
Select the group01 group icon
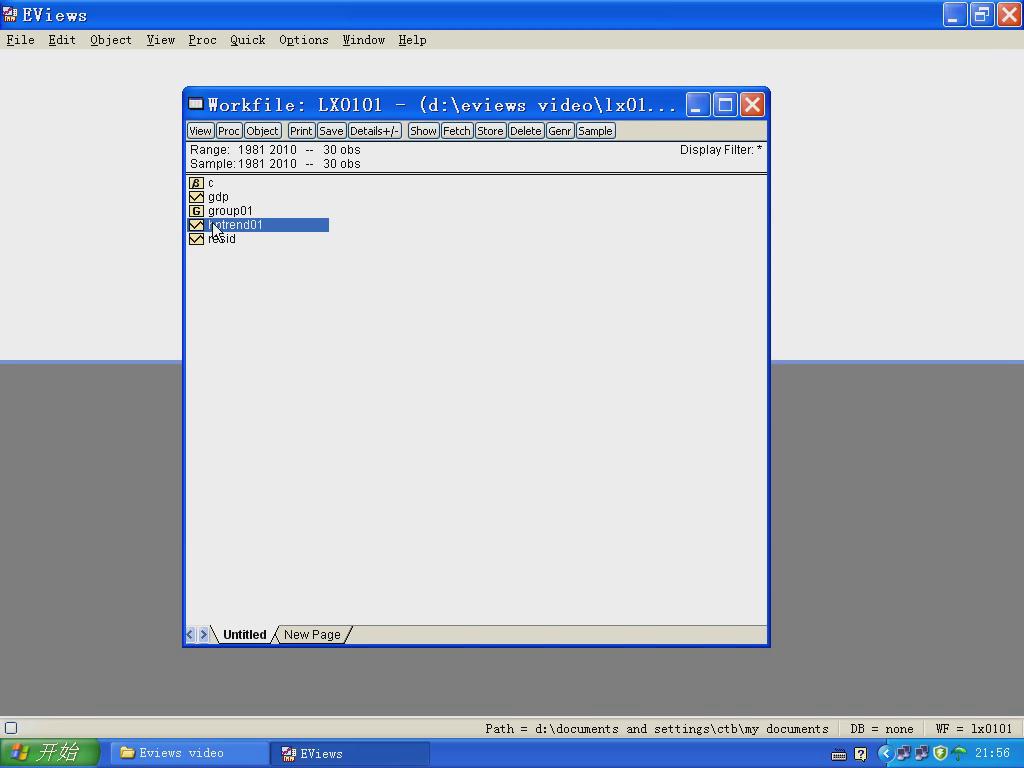click(x=196, y=211)
